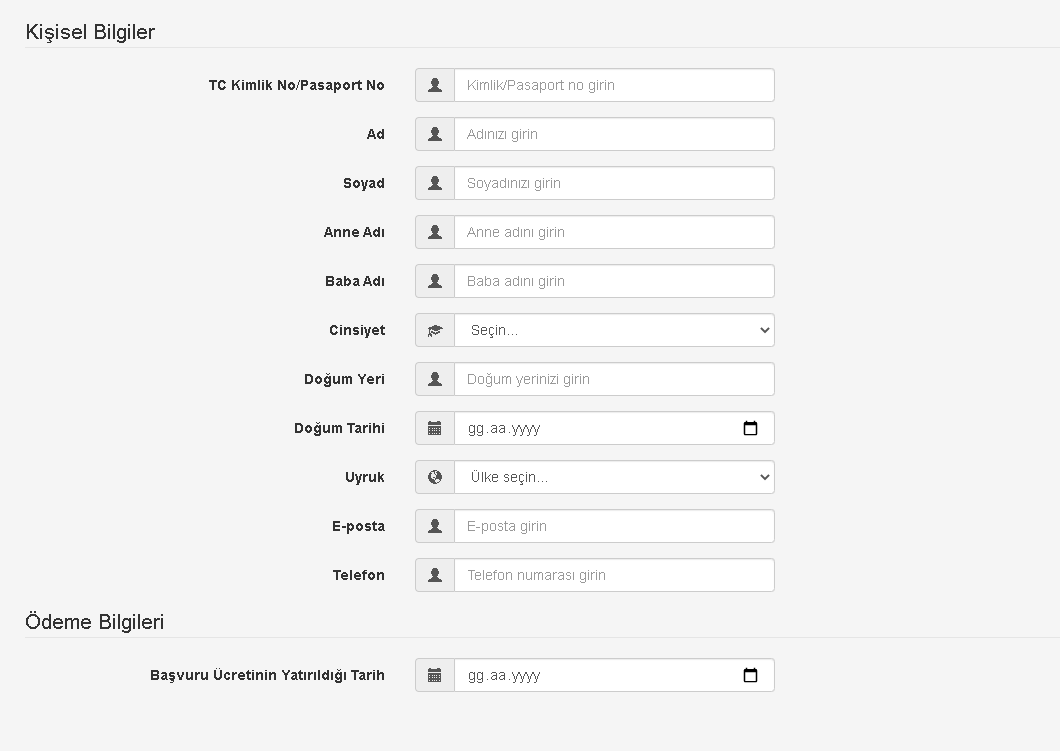This screenshot has height=751, width=1060.
Task: Select the Telefon number input
Action: (x=614, y=575)
